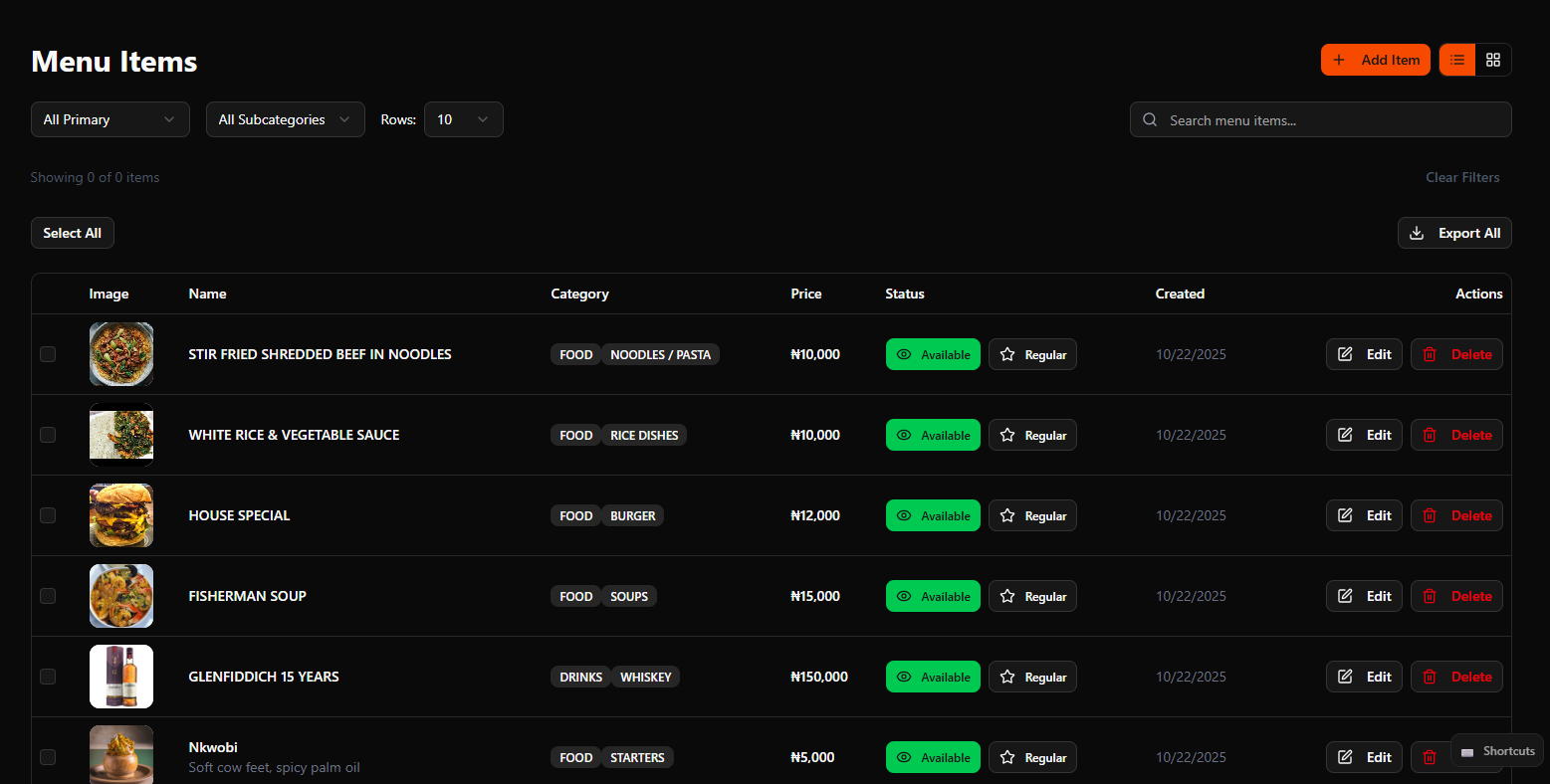Switch to grid view layout
Image resolution: width=1550 pixels, height=784 pixels.
tap(1492, 60)
